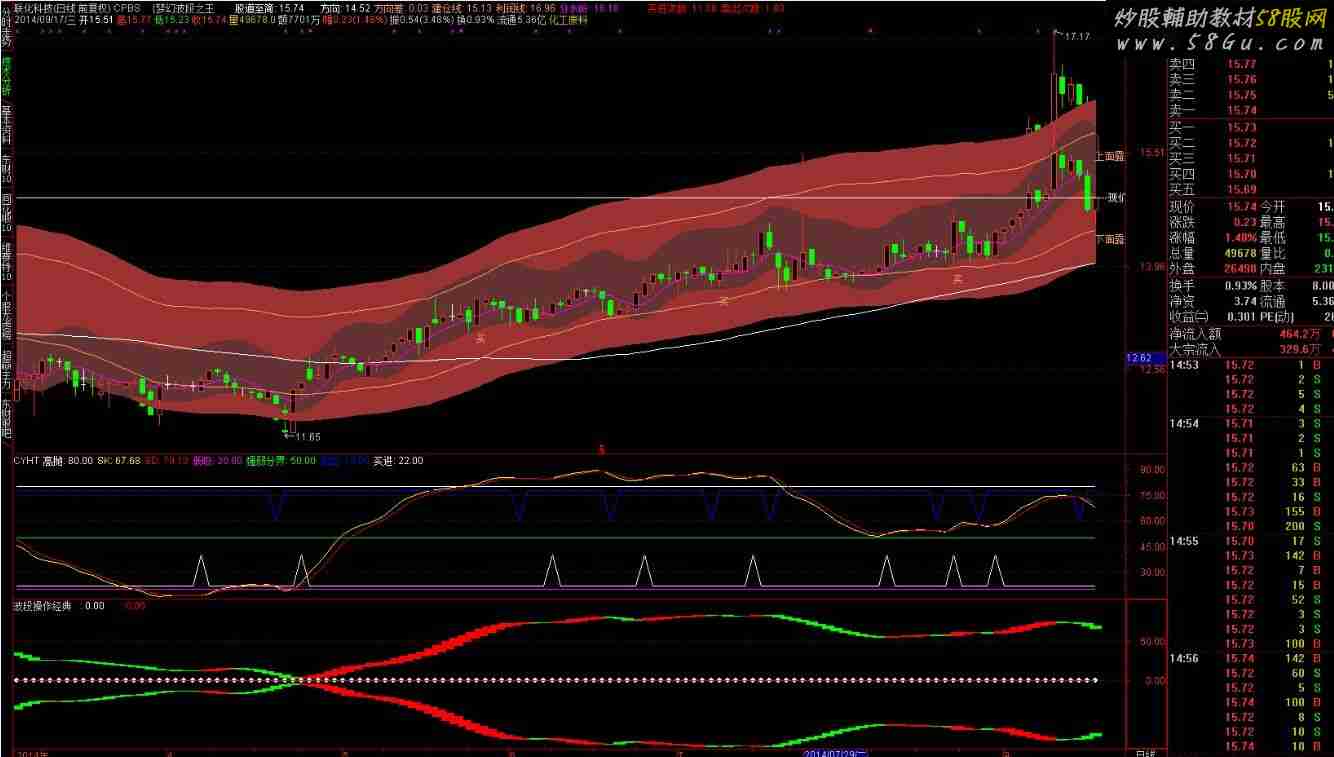
Task: Switch to the 基本资料 sidebar tab
Action: [6, 127]
